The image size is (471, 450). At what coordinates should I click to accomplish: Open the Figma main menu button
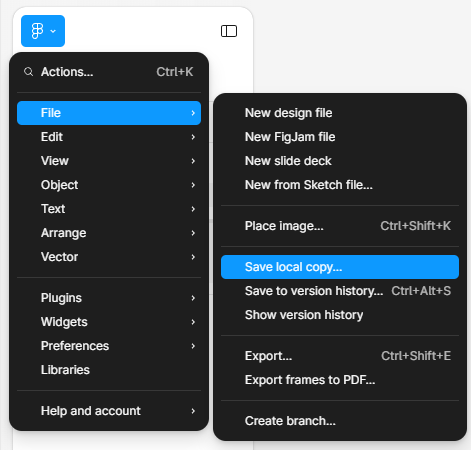click(43, 31)
